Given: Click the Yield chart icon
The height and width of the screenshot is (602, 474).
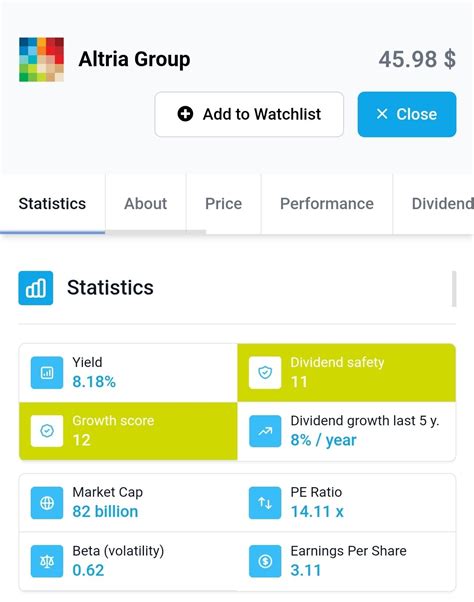Looking at the screenshot, I should (47, 372).
